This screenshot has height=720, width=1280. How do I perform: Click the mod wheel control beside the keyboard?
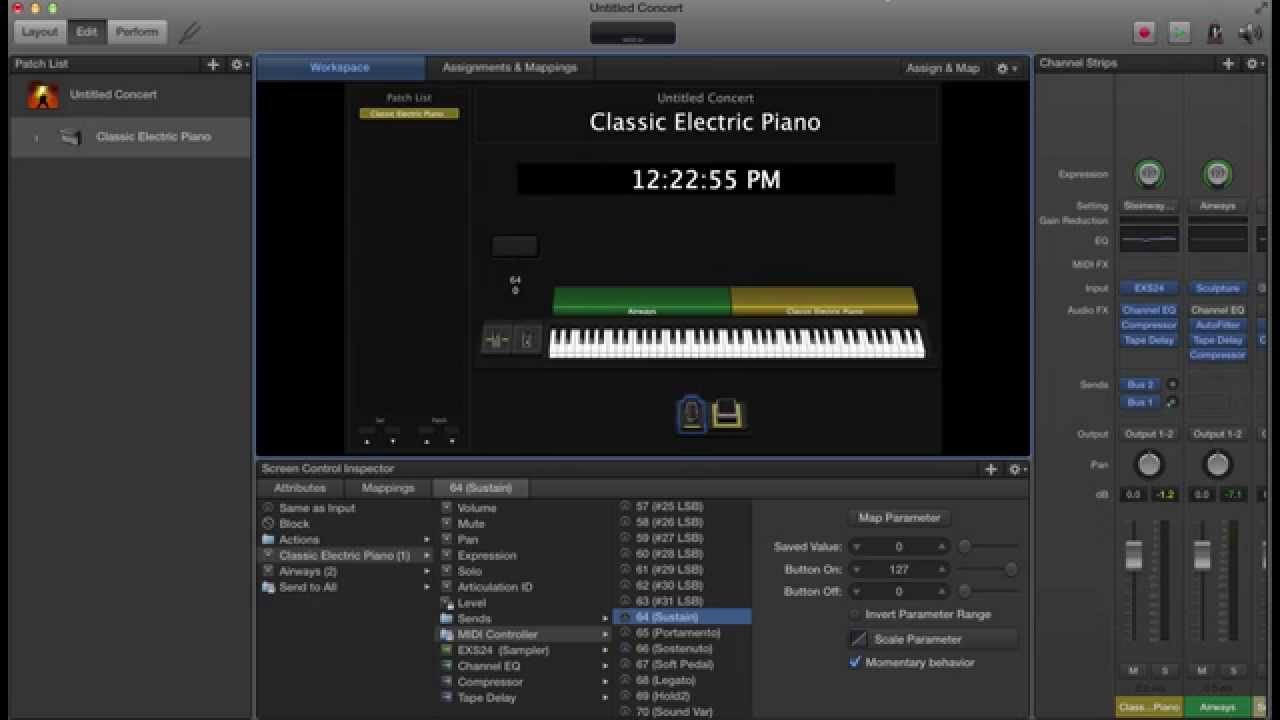(527, 341)
